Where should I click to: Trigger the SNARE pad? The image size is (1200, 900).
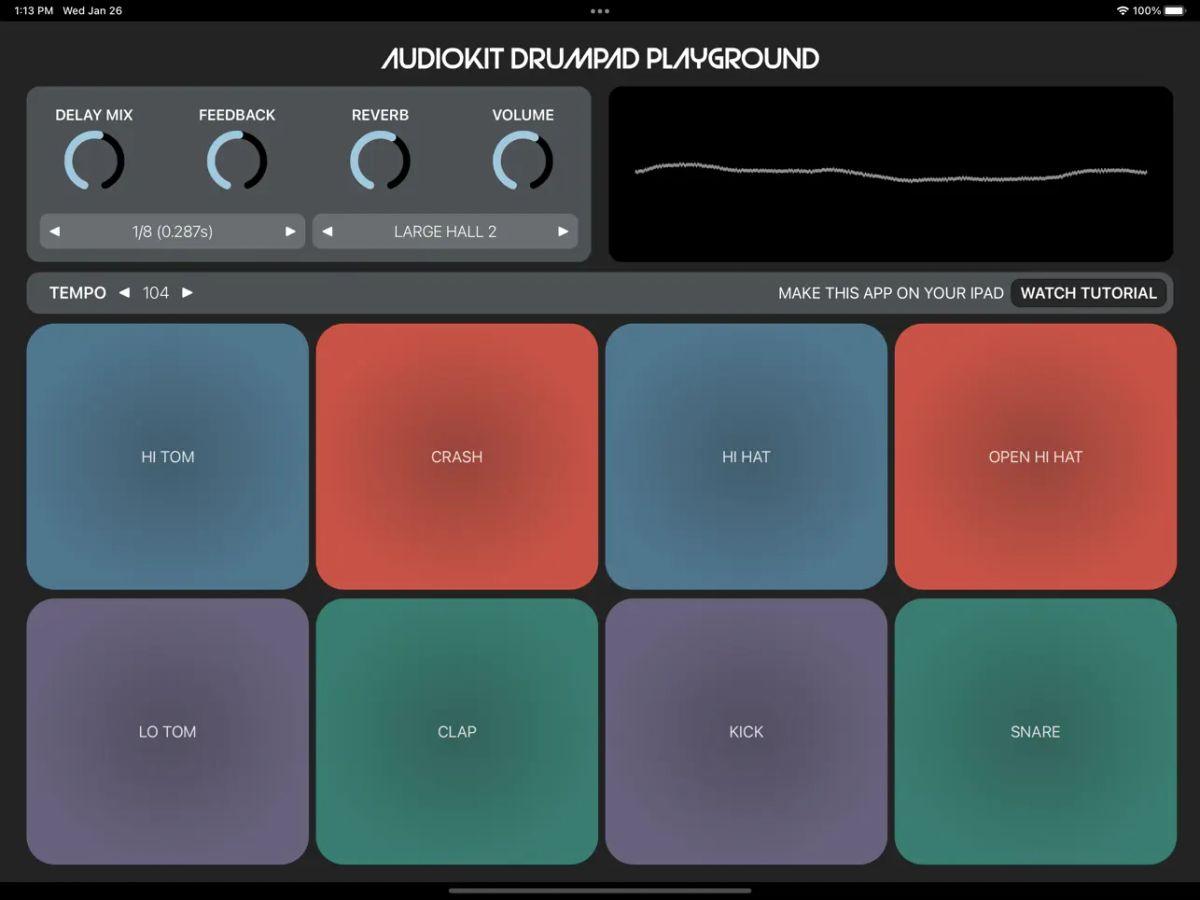click(x=1035, y=731)
